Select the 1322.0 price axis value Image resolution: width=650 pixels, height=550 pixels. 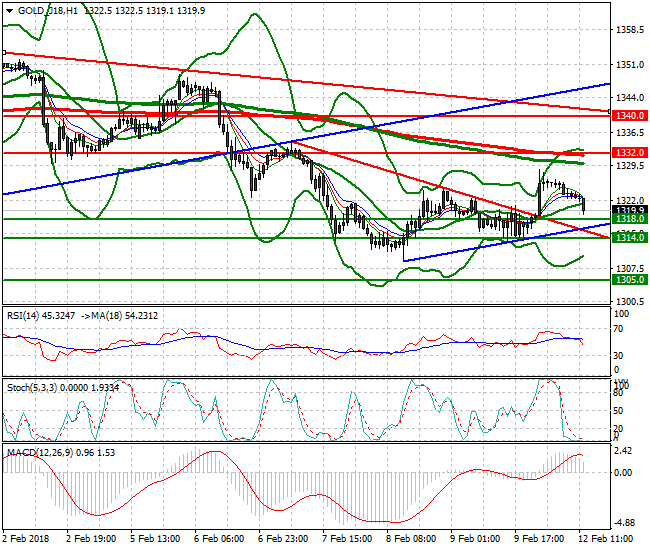[x=630, y=201]
